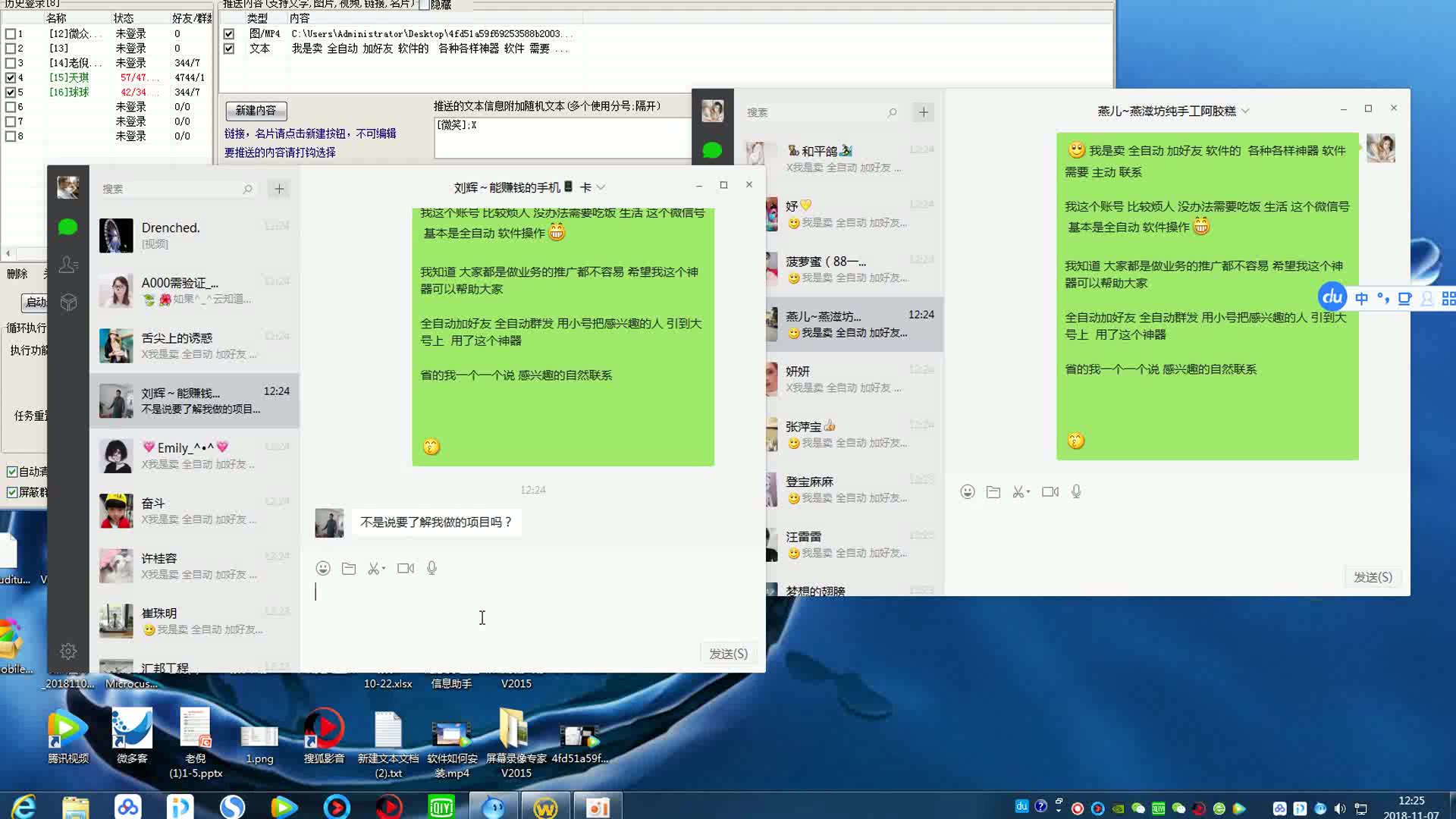
Task: Open 1.png desktop file
Action: tap(259, 743)
